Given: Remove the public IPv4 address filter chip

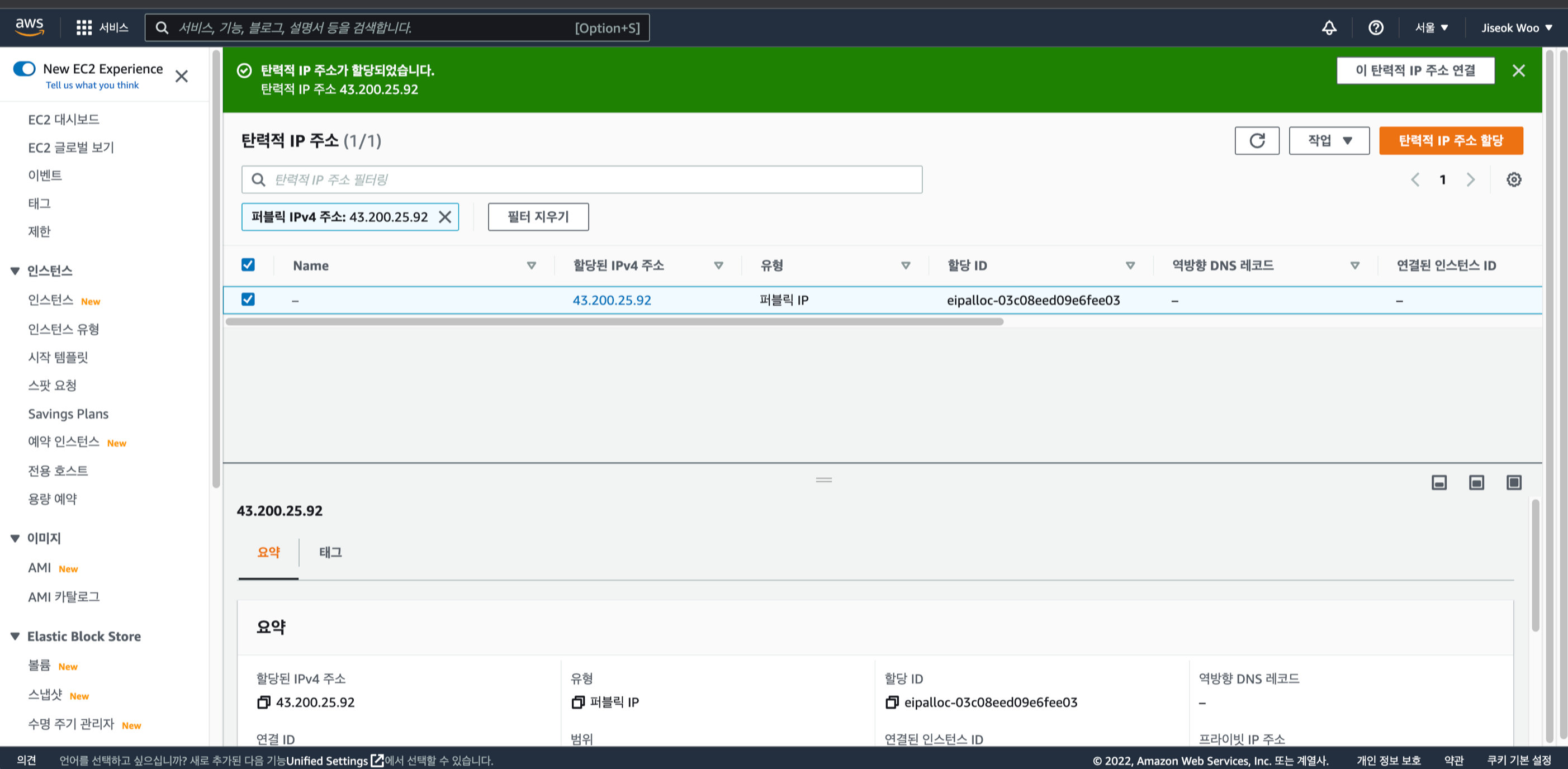Looking at the screenshot, I should click(x=445, y=217).
